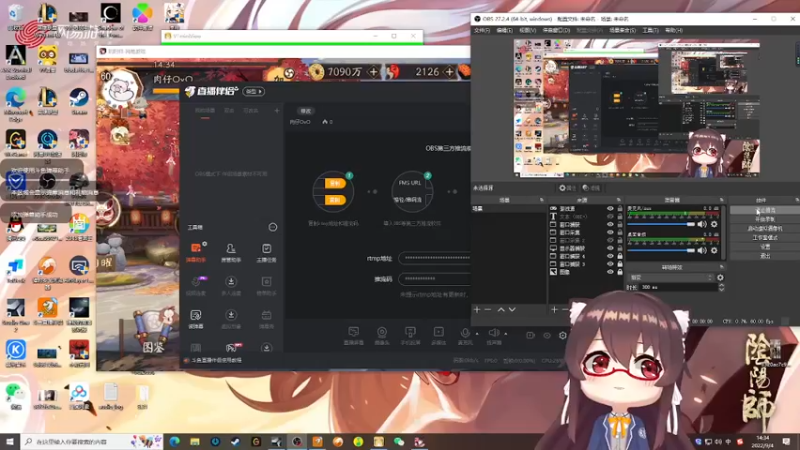Open 麦克风/Aux gear settings in mixer
The width and height of the screenshot is (800, 450).
tap(714, 224)
